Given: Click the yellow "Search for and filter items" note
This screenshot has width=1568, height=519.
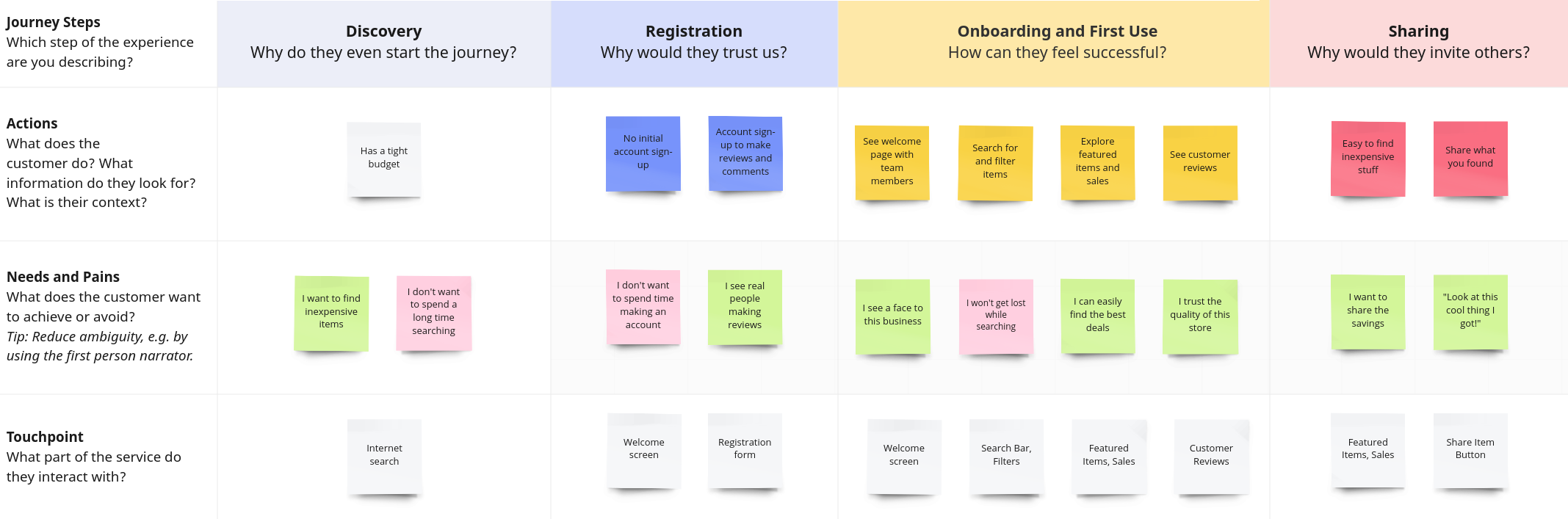Looking at the screenshot, I should pyautogui.click(x=994, y=162).
